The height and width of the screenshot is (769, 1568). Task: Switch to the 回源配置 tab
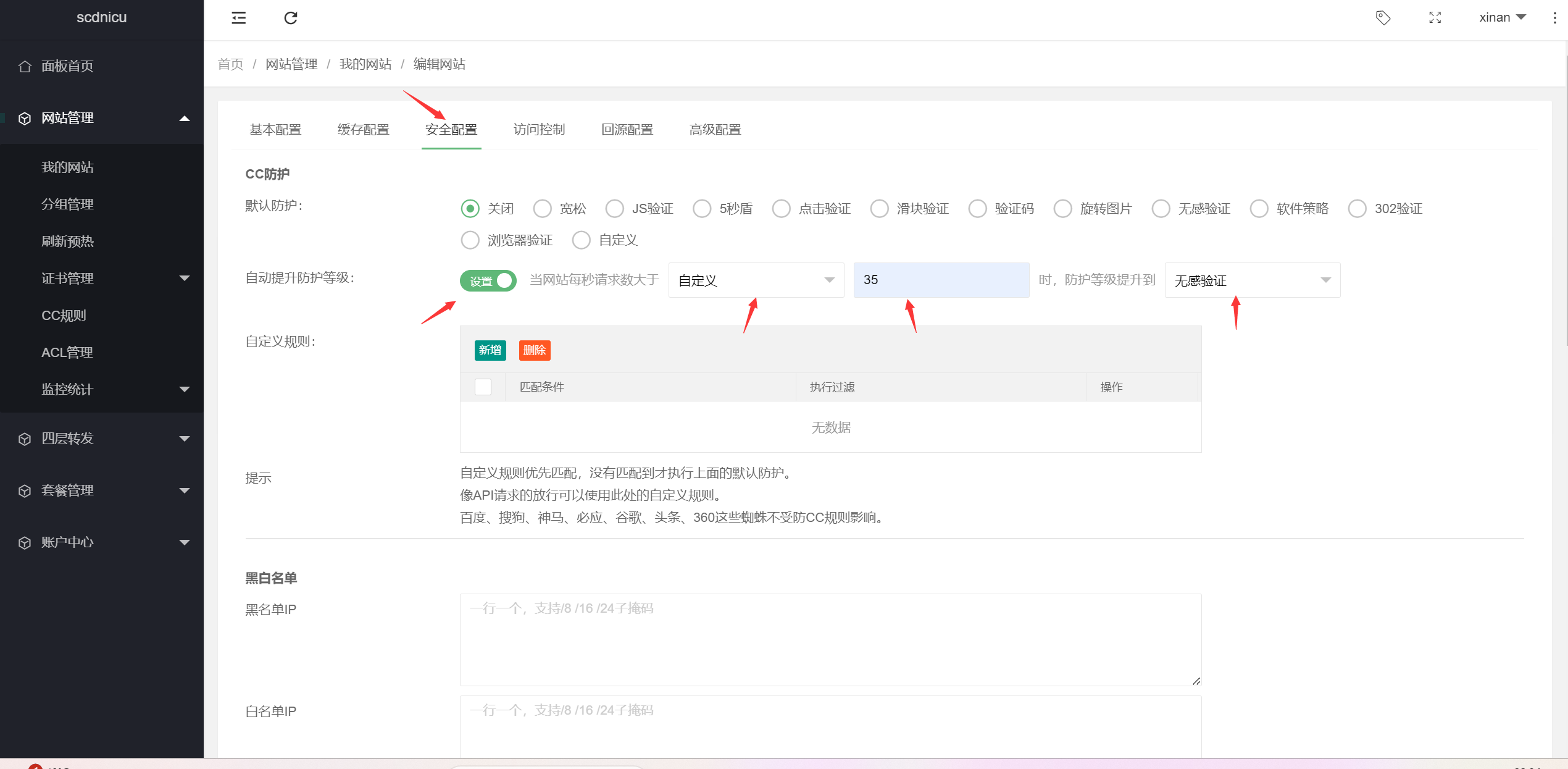pos(627,130)
